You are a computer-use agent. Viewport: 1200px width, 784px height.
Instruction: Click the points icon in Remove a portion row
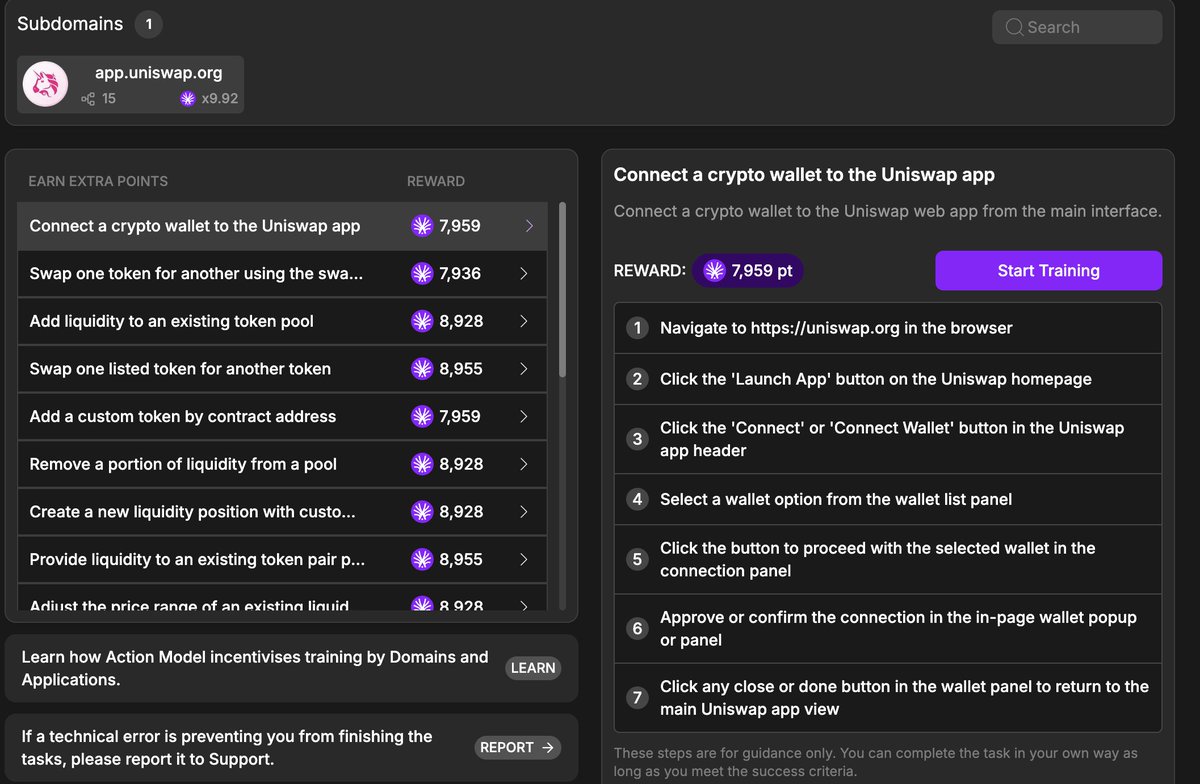pyautogui.click(x=422, y=464)
